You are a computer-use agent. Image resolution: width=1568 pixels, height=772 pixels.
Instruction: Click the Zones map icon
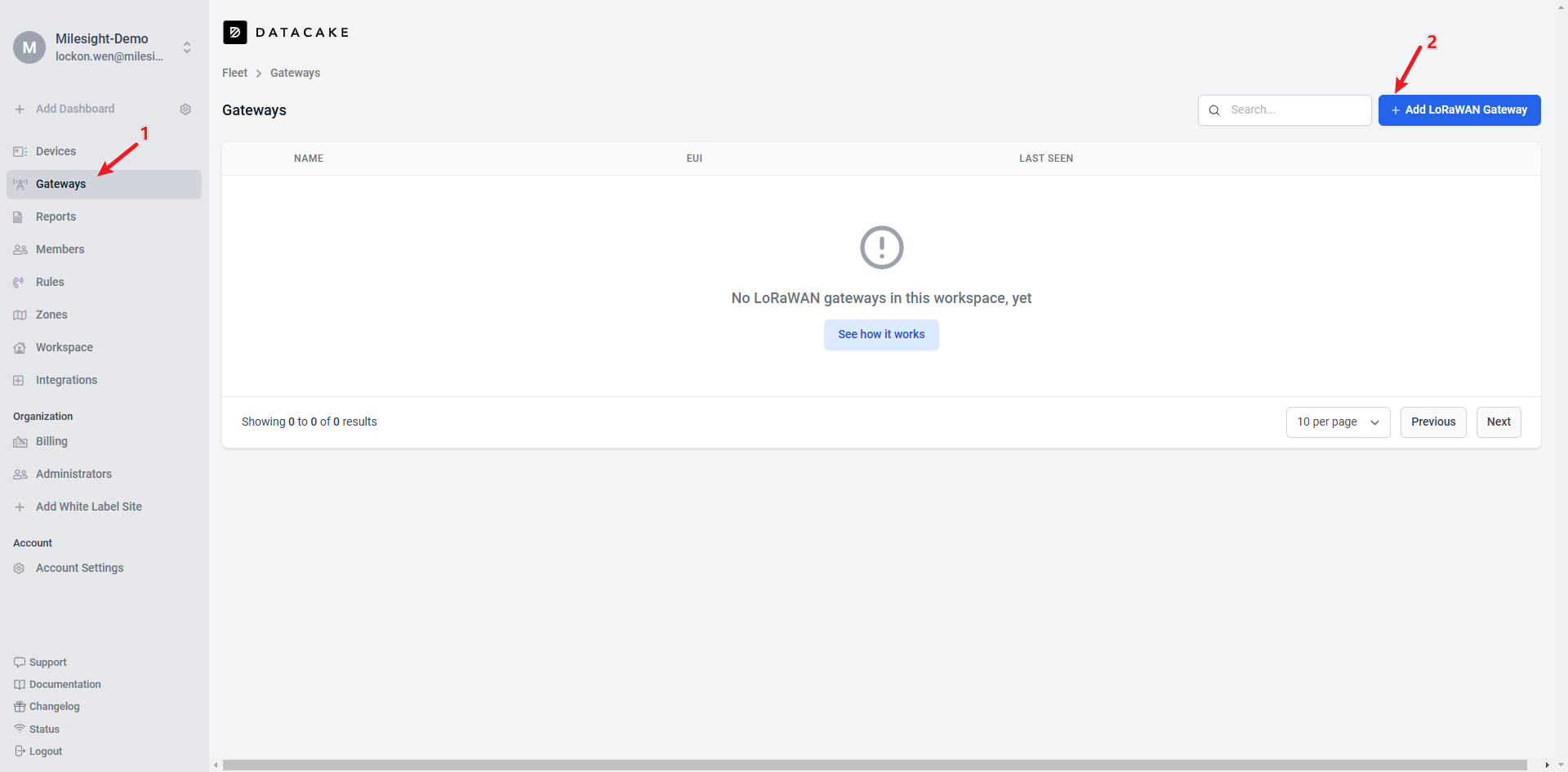coord(20,315)
